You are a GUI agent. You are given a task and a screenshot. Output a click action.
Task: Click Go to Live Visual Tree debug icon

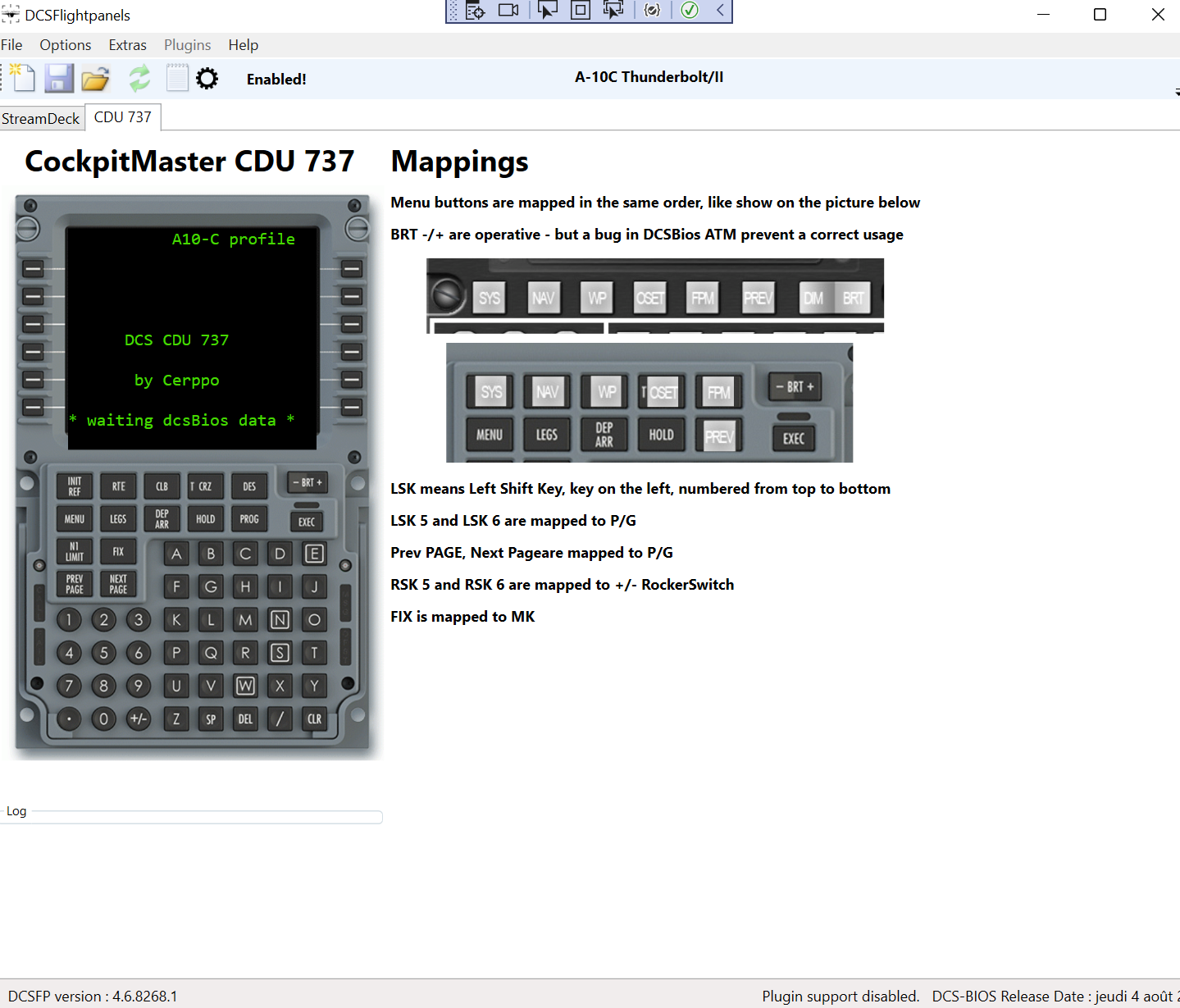coord(476,10)
